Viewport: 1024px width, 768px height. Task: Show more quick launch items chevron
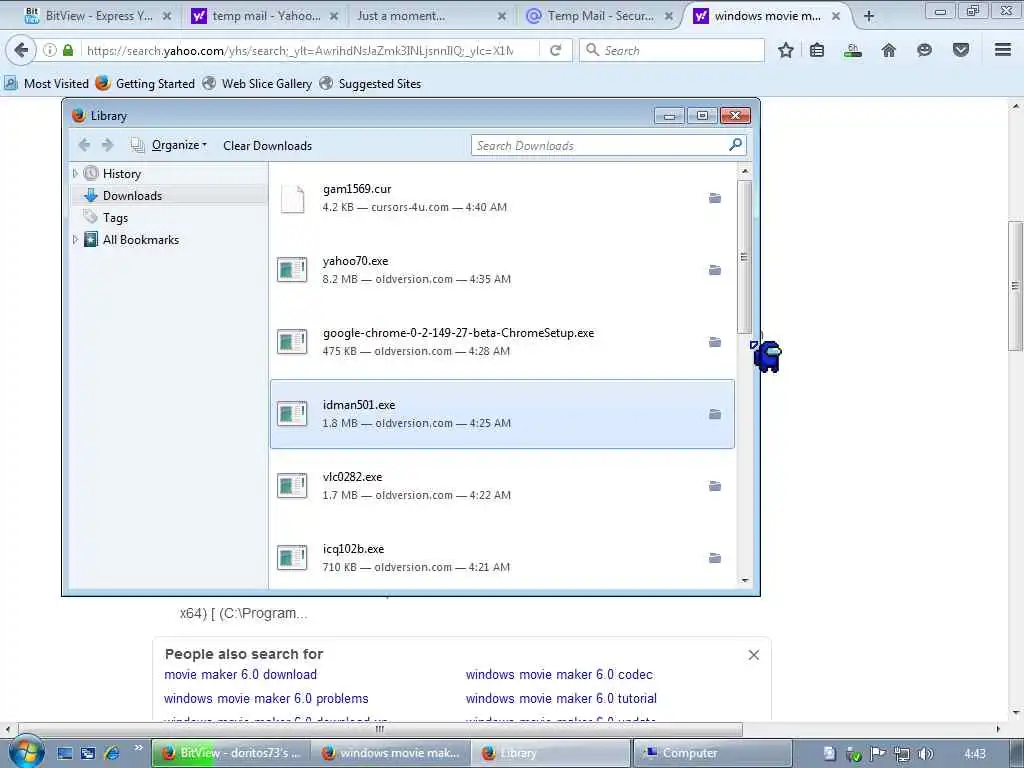[138, 748]
